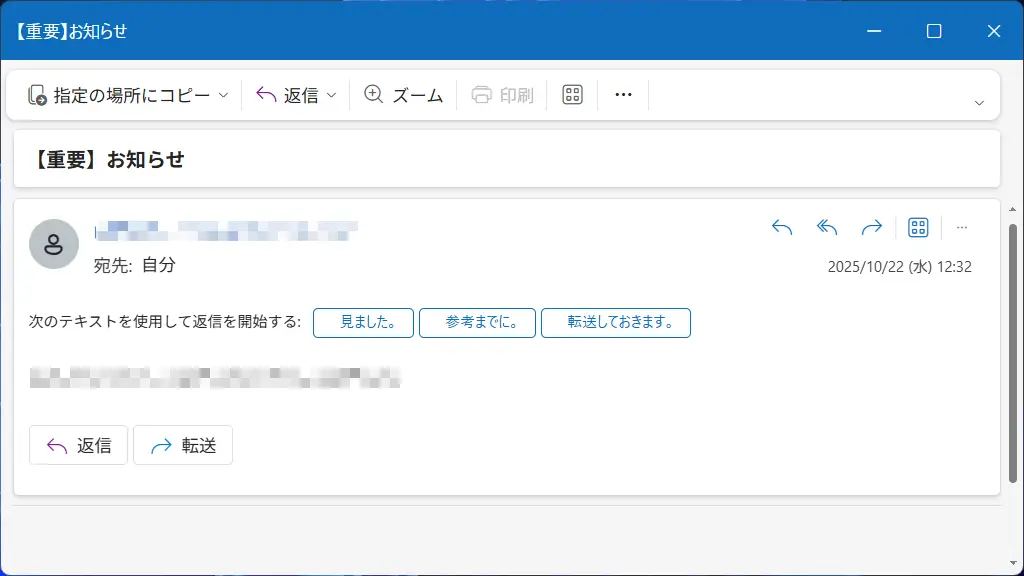Click the vertical scrollbar on the right
1024x576 pixels.
point(1012,350)
